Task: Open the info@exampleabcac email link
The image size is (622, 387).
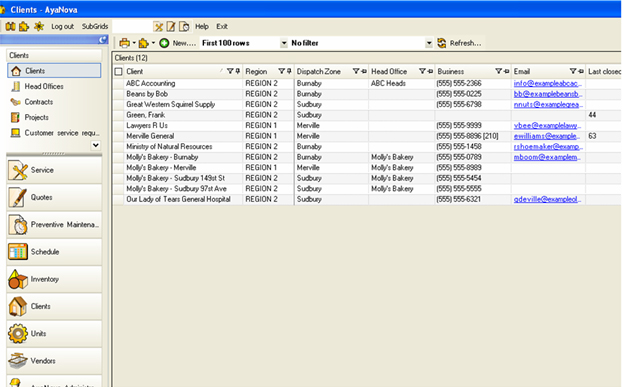Action: coord(548,84)
